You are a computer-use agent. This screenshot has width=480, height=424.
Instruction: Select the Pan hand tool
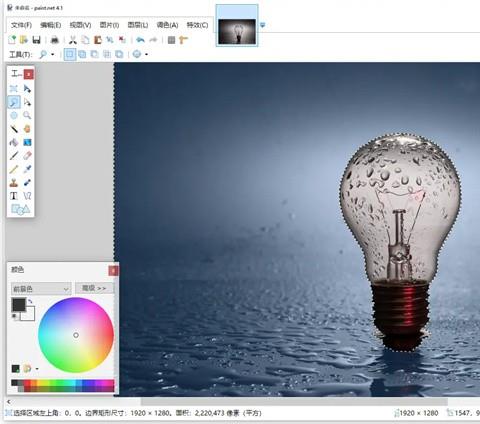pyautogui.click(x=27, y=129)
